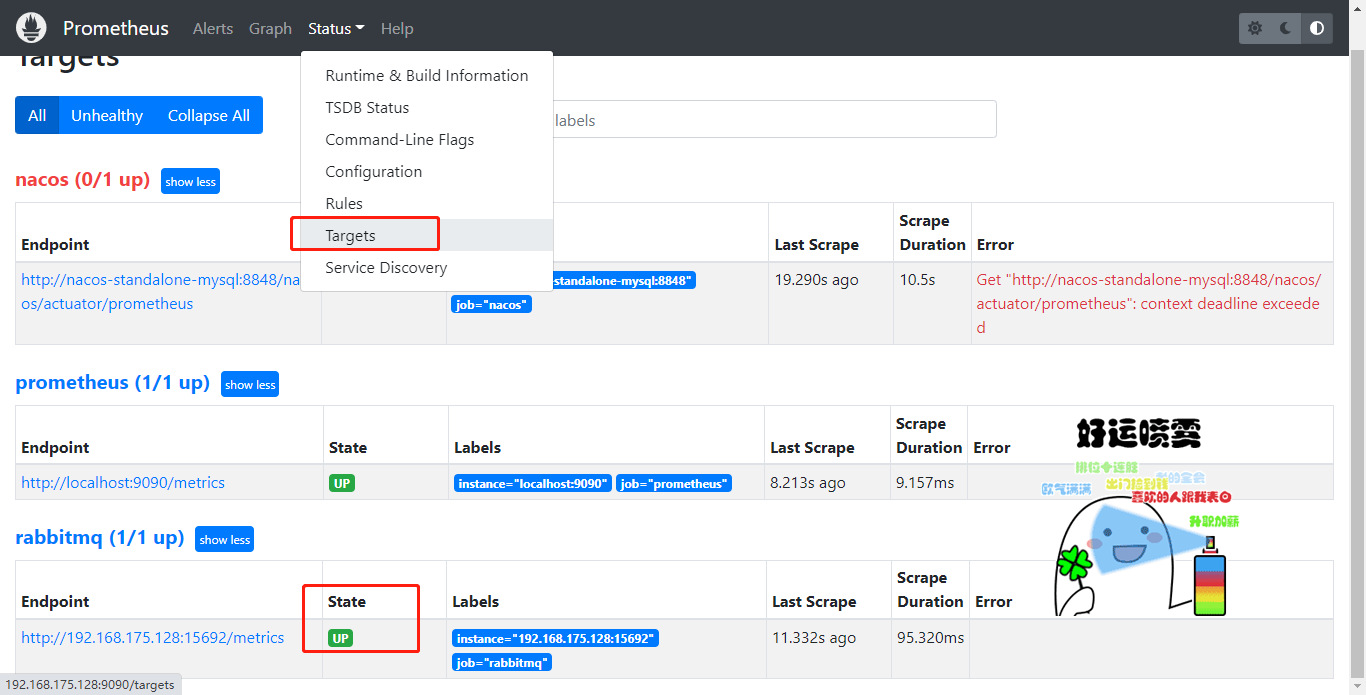Viewport: 1366px width, 695px height.
Task: Filter to Unhealthy targets only
Action: tap(107, 115)
